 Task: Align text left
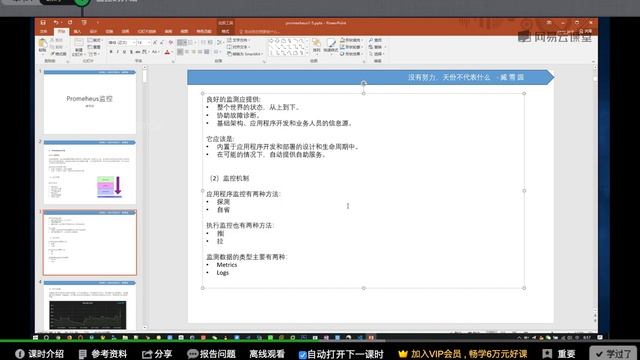pyautogui.click(x=180, y=52)
